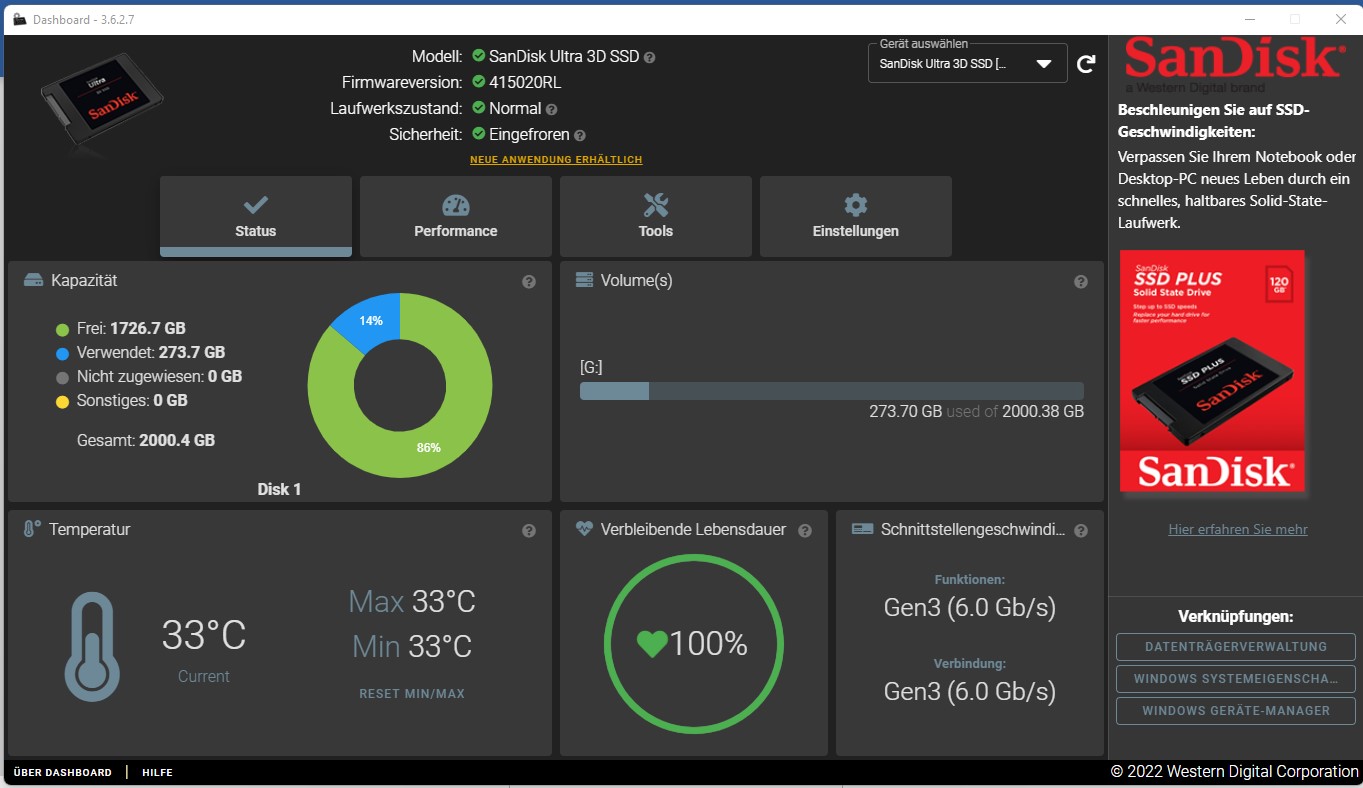Click the SanDisk SSD Plus advertisement image
The image size is (1363, 788).
[x=1212, y=371]
